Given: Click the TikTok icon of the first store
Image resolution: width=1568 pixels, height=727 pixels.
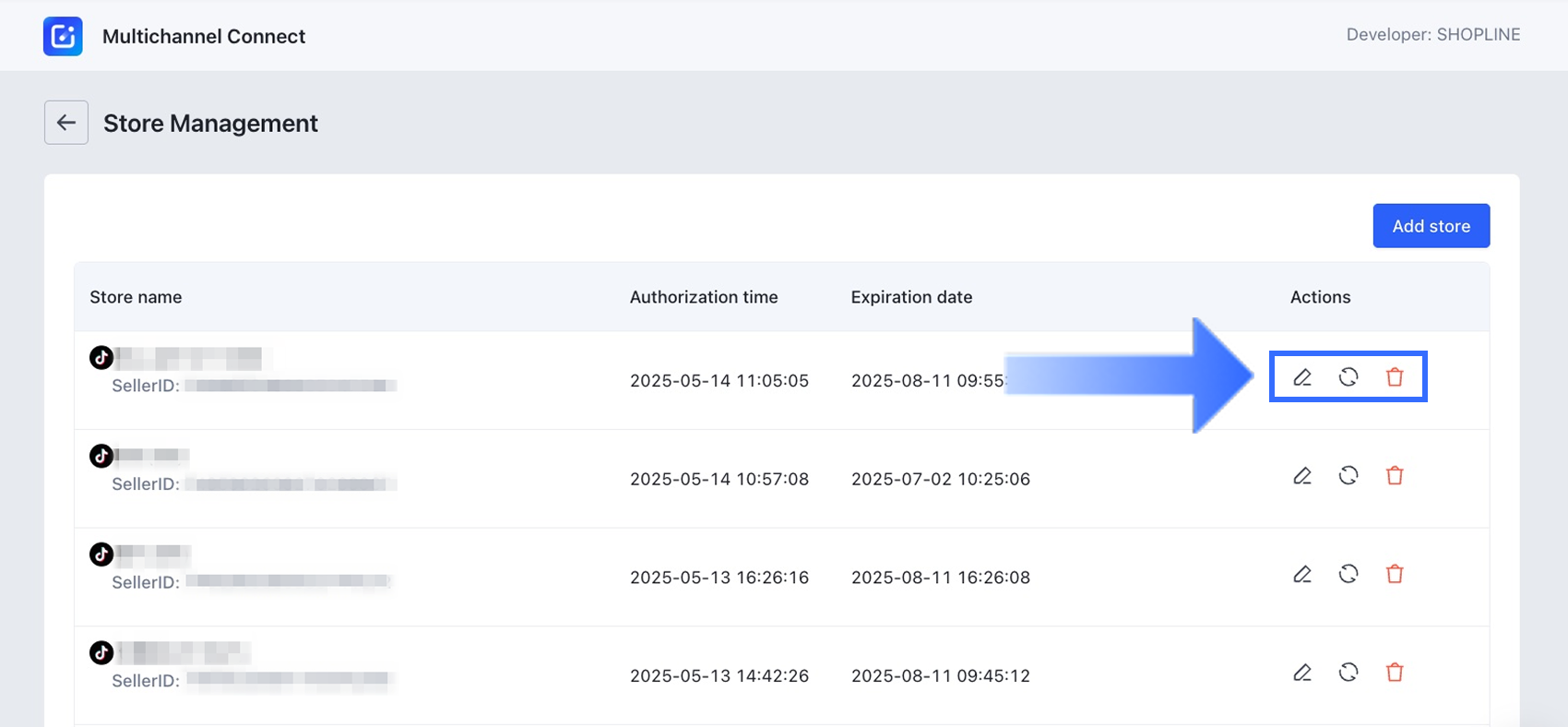Looking at the screenshot, I should 101,357.
